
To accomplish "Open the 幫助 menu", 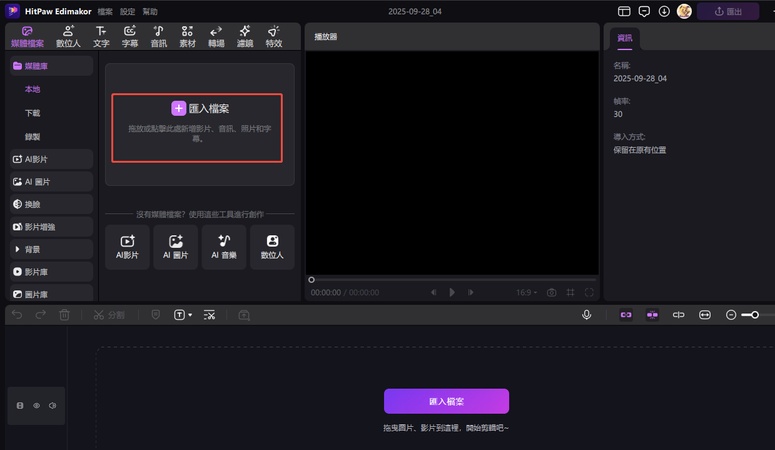I will (x=150, y=11).
